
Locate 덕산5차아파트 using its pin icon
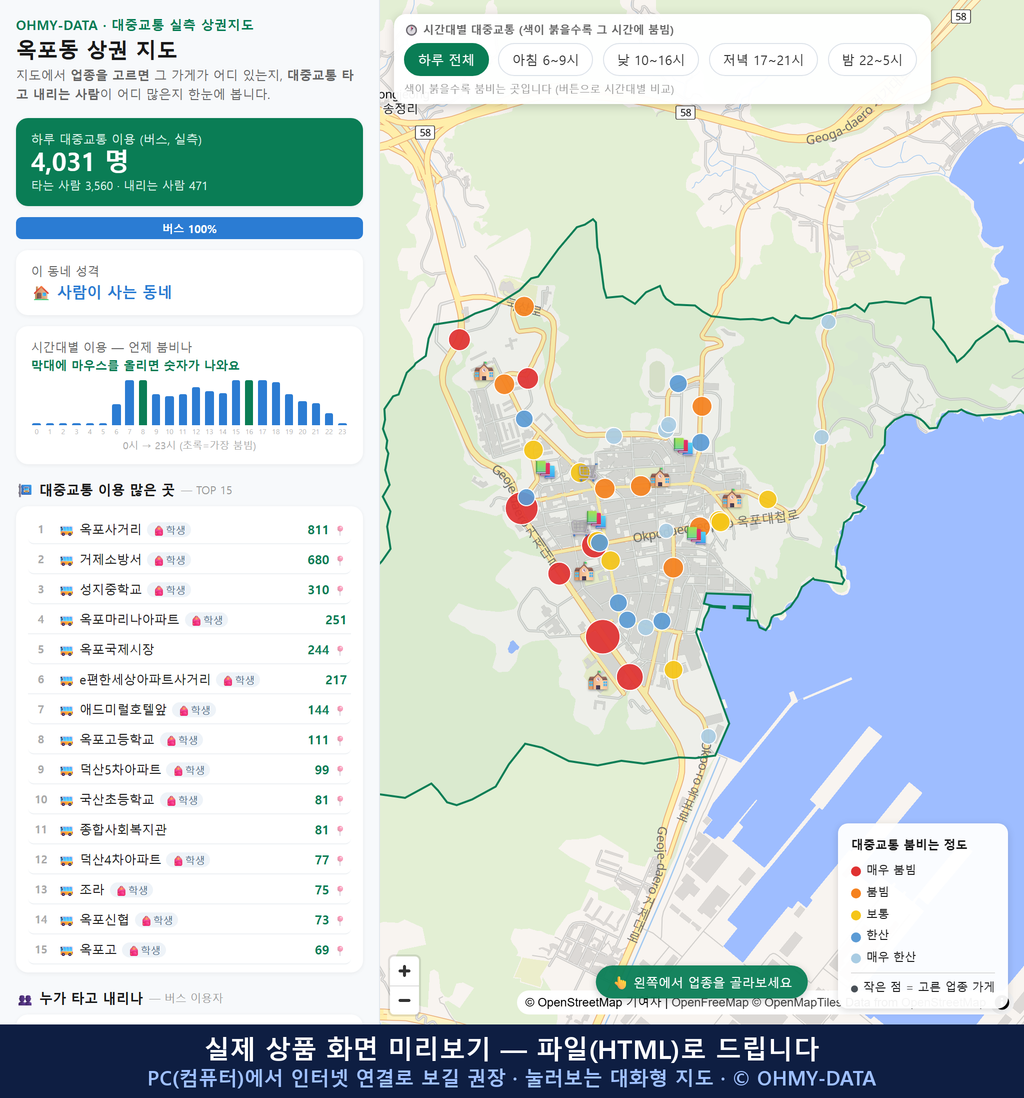(x=340, y=770)
